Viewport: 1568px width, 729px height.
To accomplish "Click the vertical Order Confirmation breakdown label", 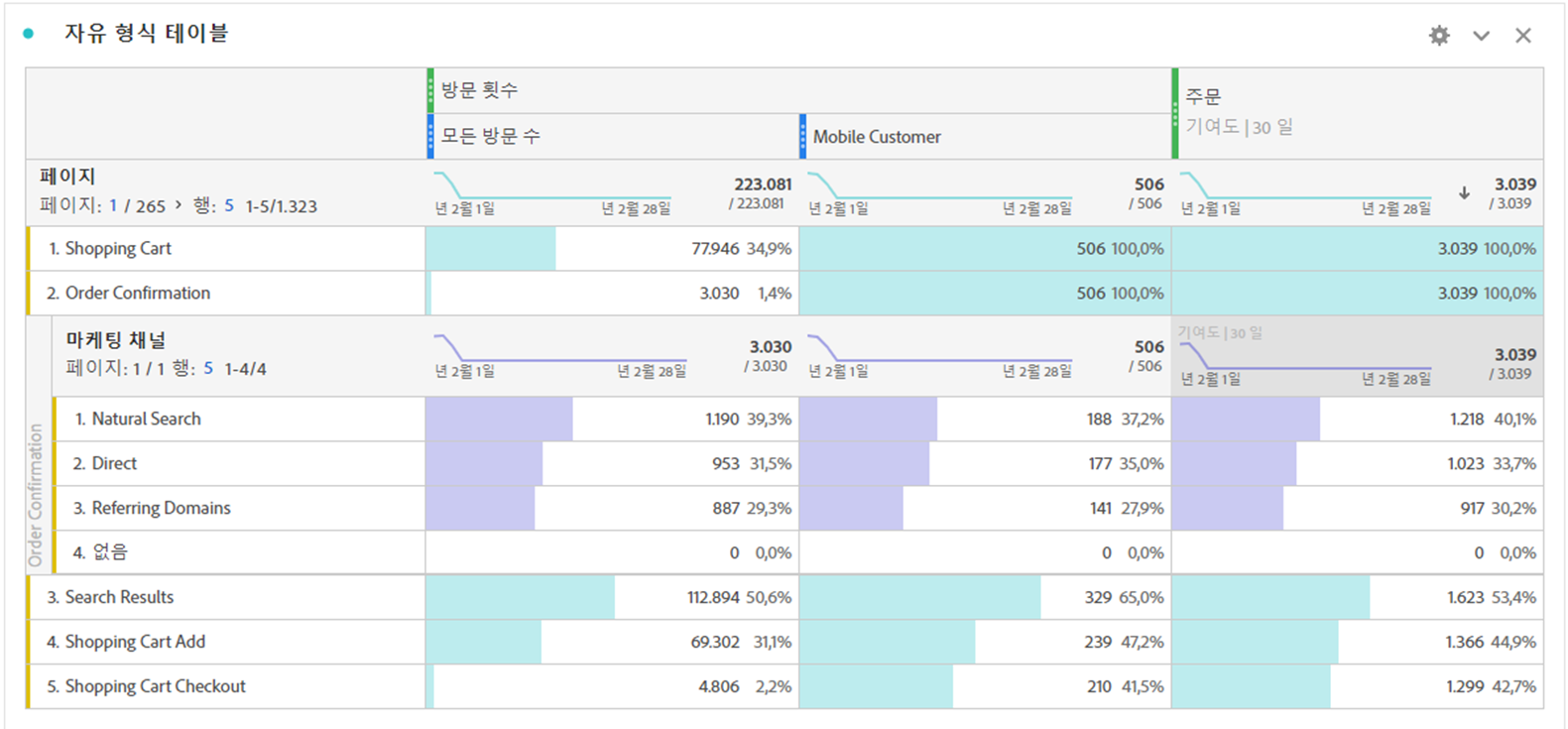I will 37,495.
